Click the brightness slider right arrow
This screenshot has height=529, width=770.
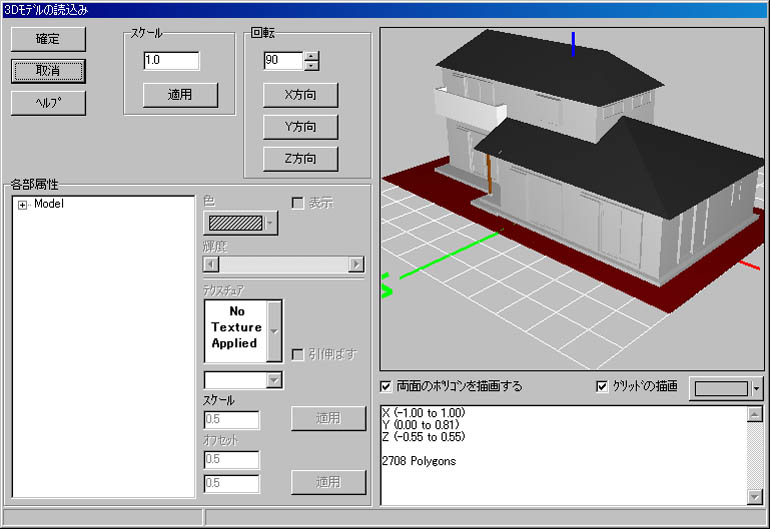point(356,264)
